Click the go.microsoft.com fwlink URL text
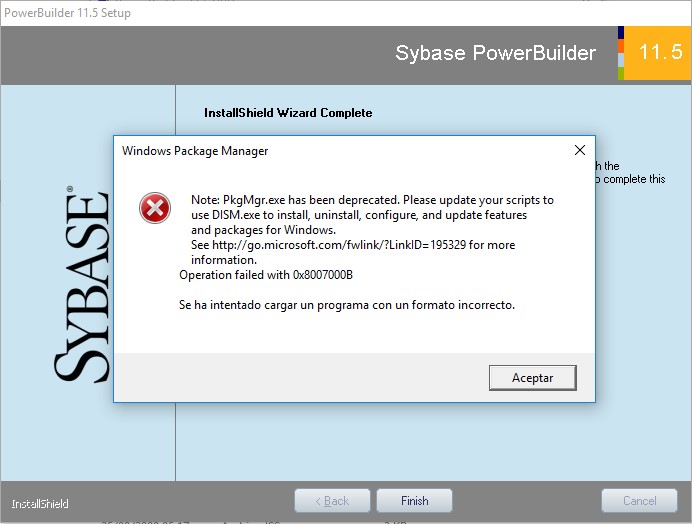 coord(339,245)
